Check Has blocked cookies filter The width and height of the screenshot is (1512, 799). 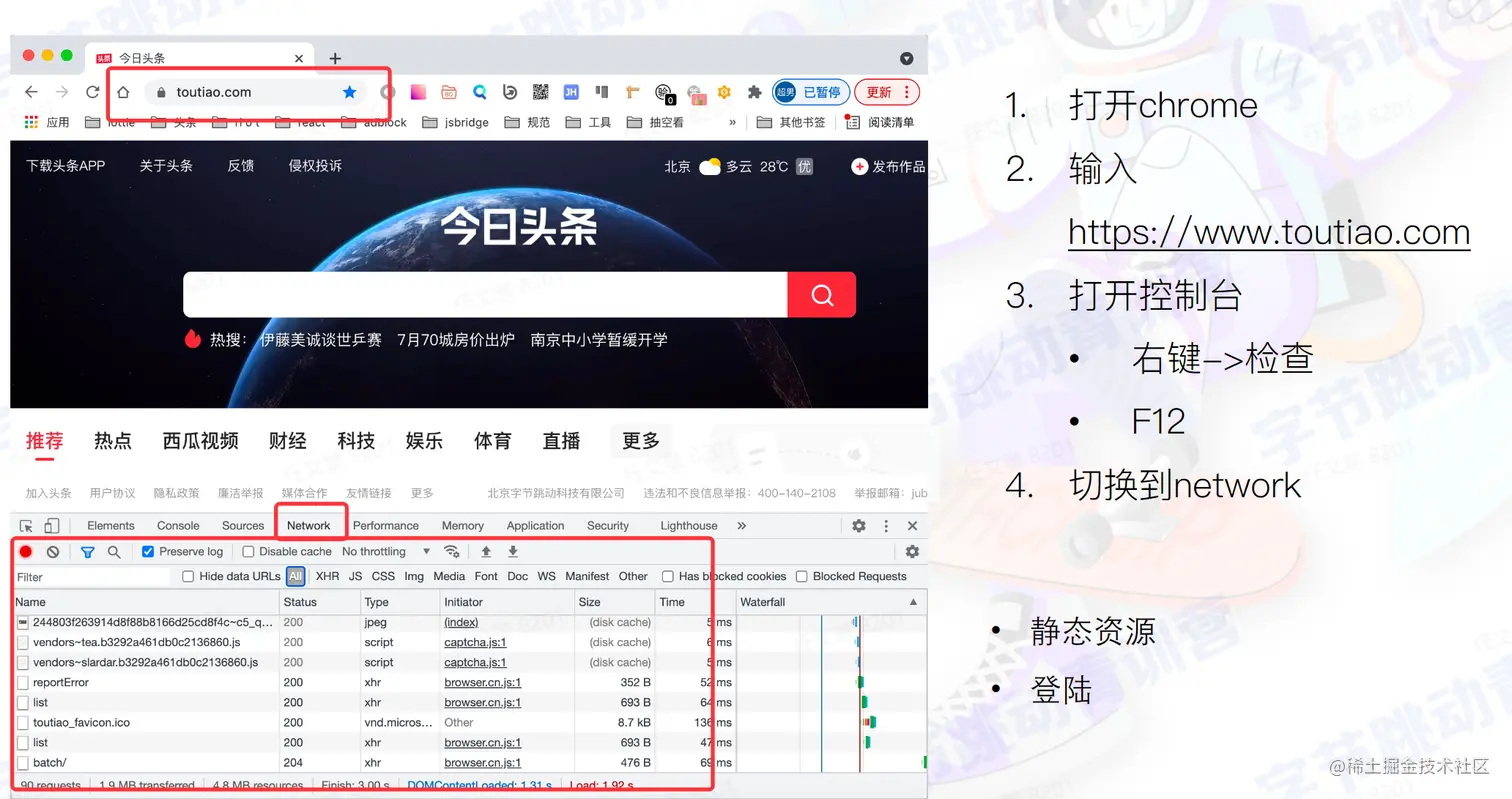coord(668,576)
